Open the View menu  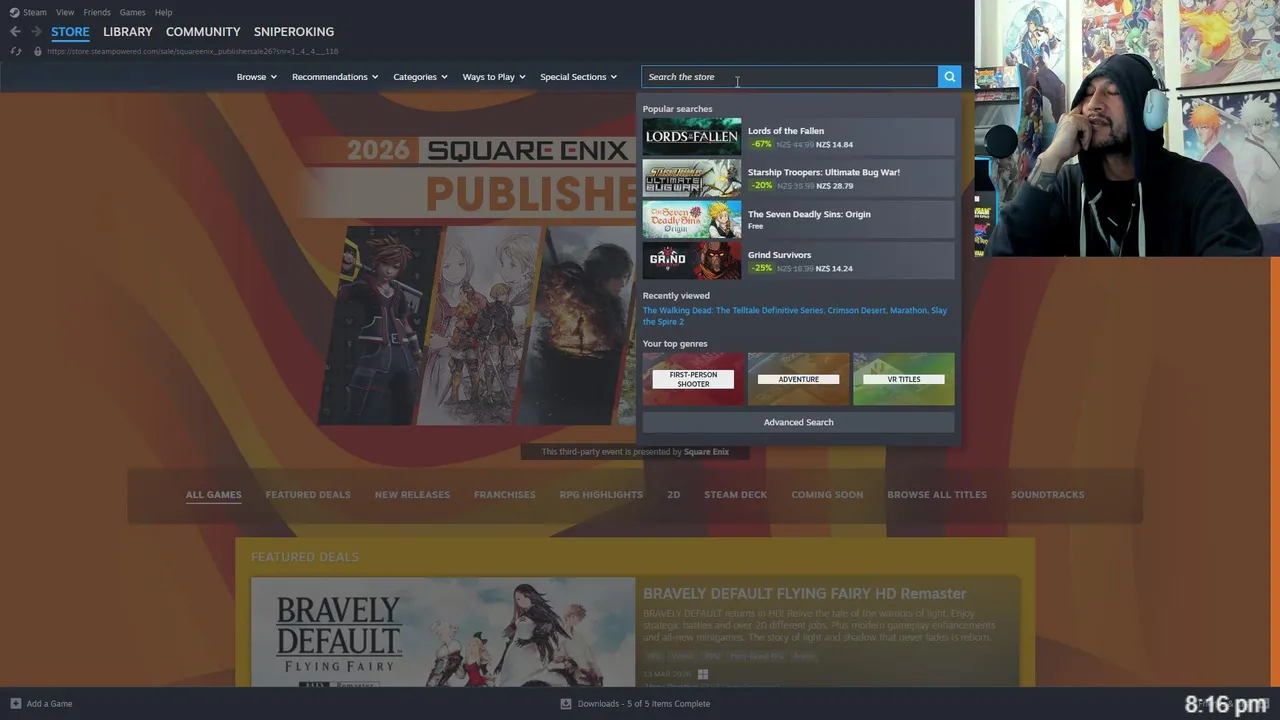tap(65, 12)
